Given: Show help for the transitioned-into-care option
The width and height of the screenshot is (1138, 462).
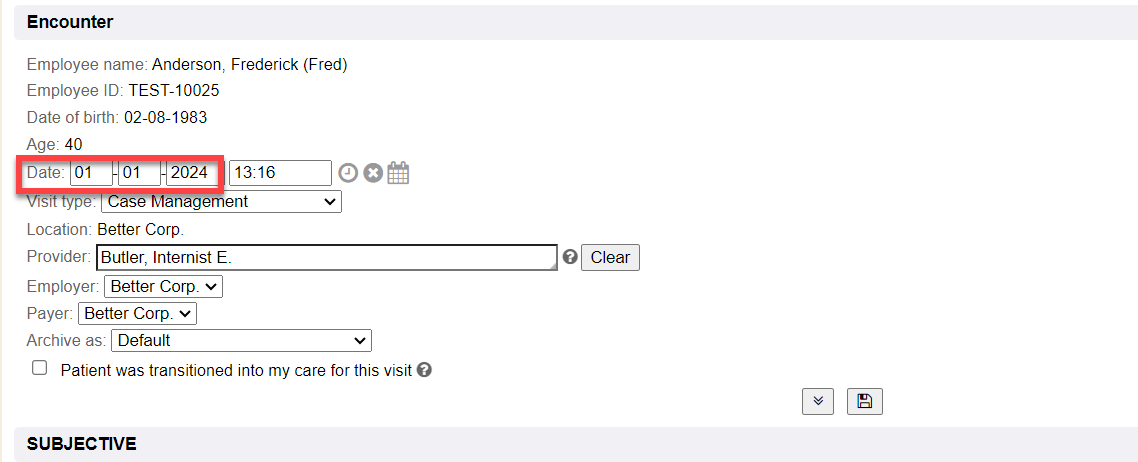Looking at the screenshot, I should [425, 370].
